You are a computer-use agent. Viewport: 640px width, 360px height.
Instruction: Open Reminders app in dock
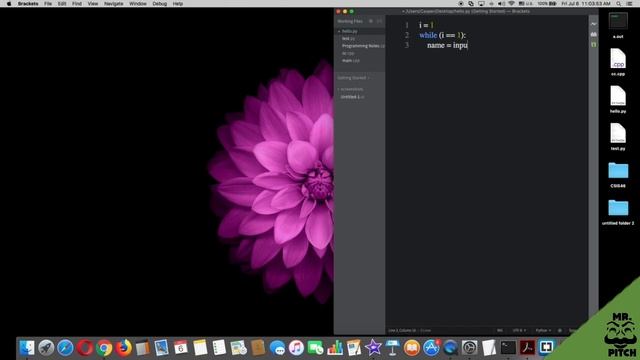(x=219, y=348)
